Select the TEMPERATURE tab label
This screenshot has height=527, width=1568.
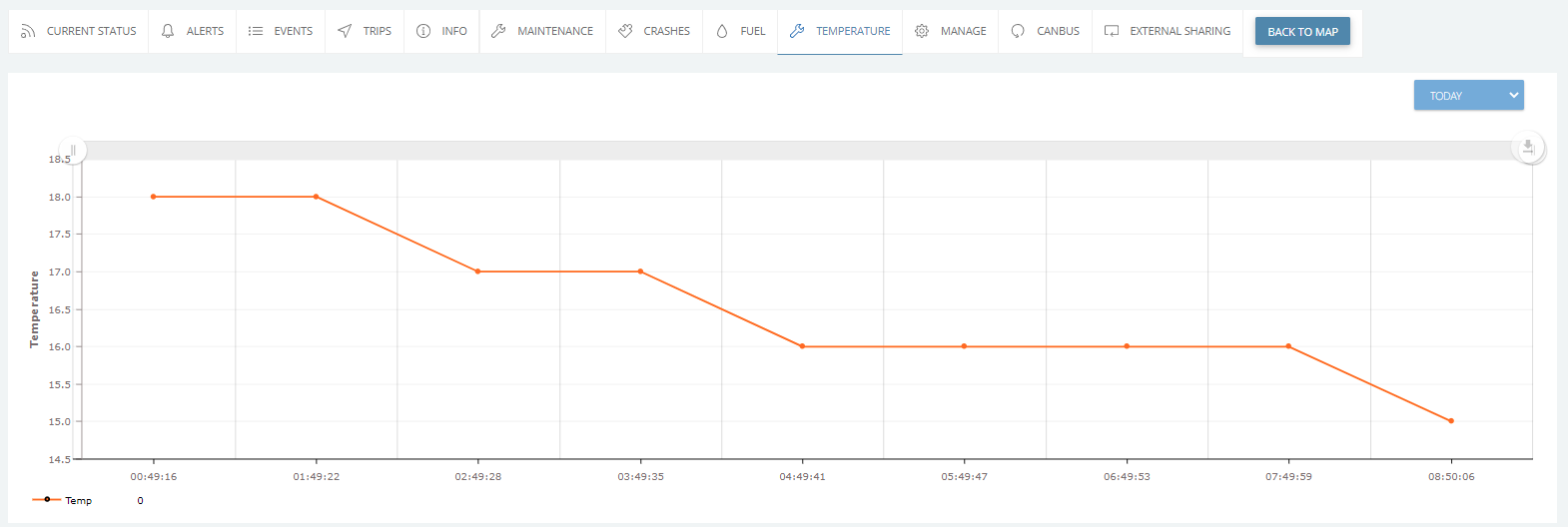[x=853, y=31]
